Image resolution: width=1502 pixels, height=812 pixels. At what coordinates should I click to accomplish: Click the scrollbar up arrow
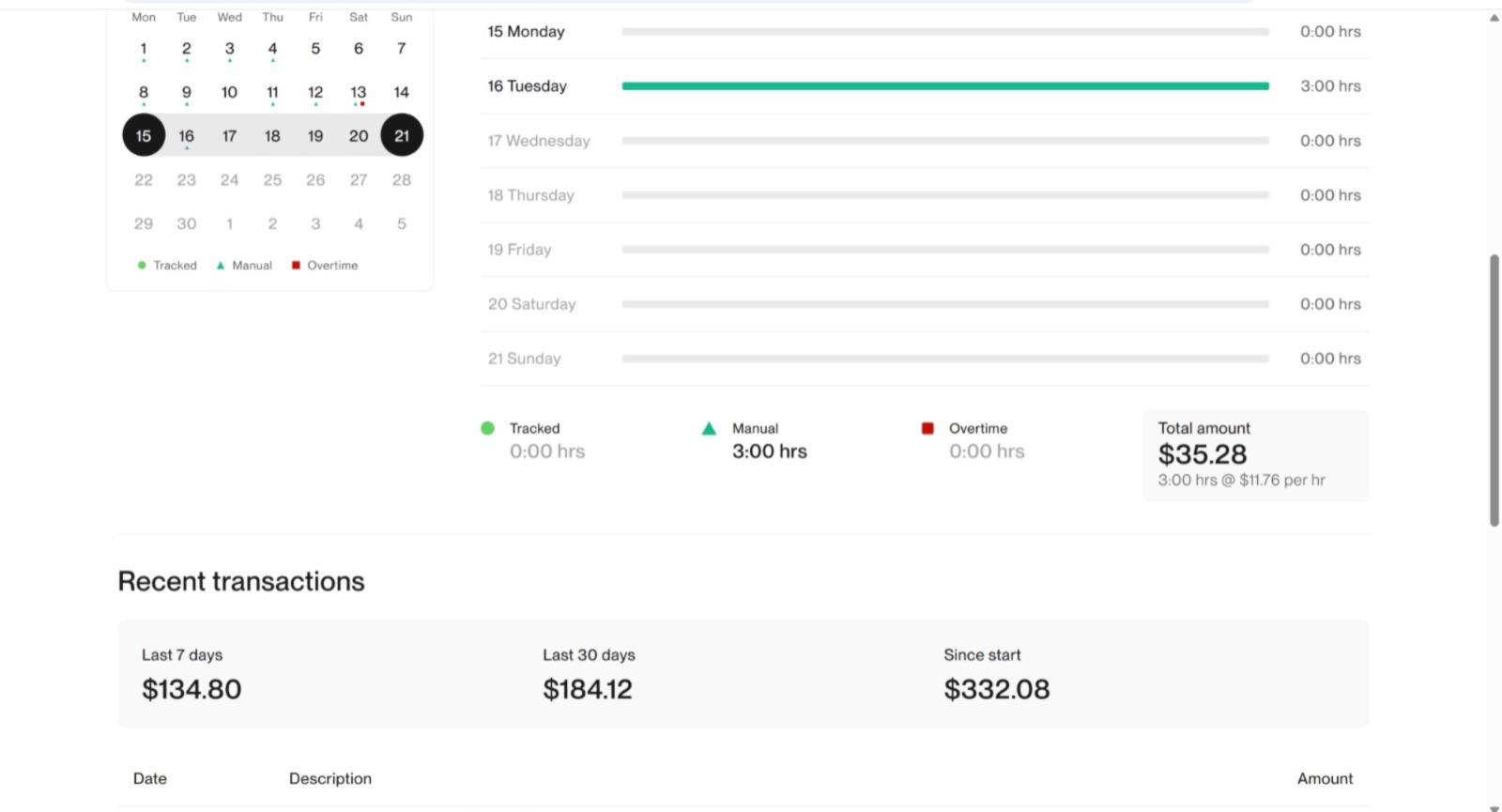1494,18
